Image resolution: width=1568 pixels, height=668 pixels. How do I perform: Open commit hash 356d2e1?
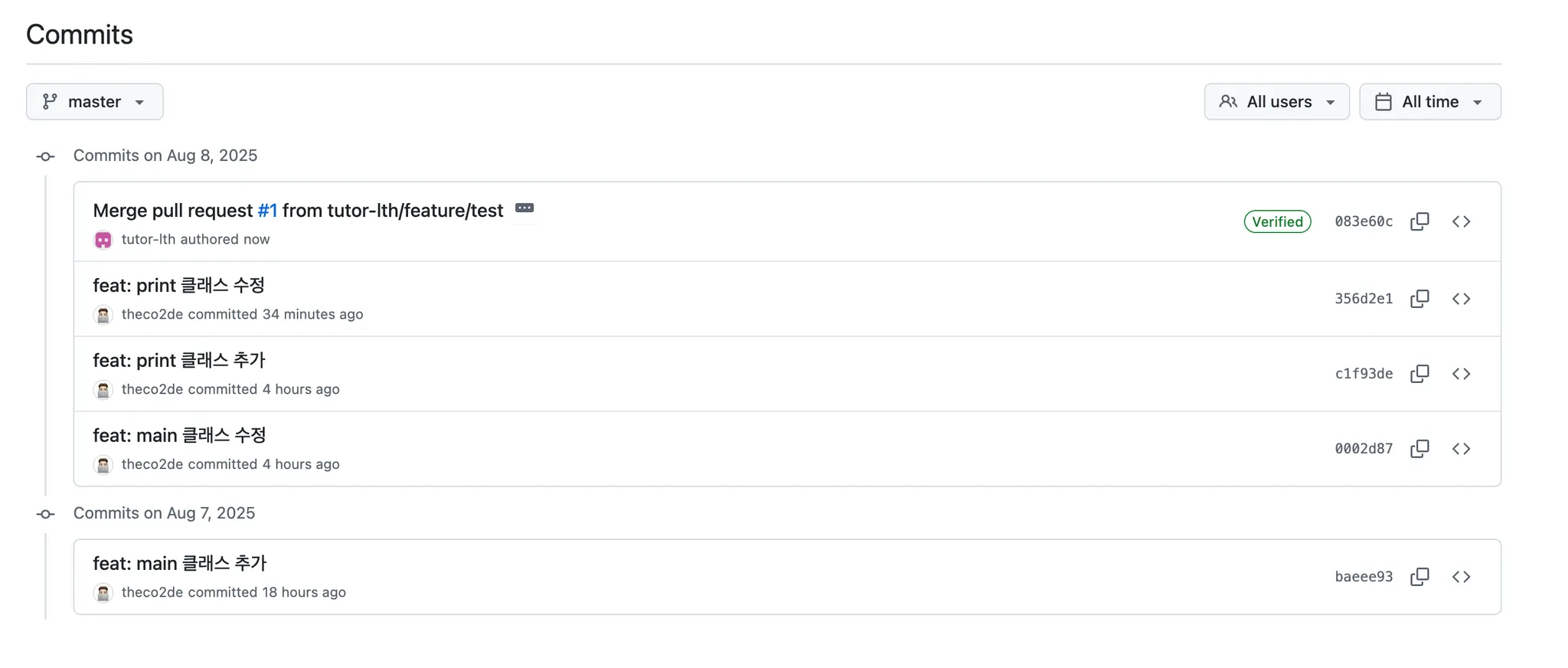pos(1363,299)
